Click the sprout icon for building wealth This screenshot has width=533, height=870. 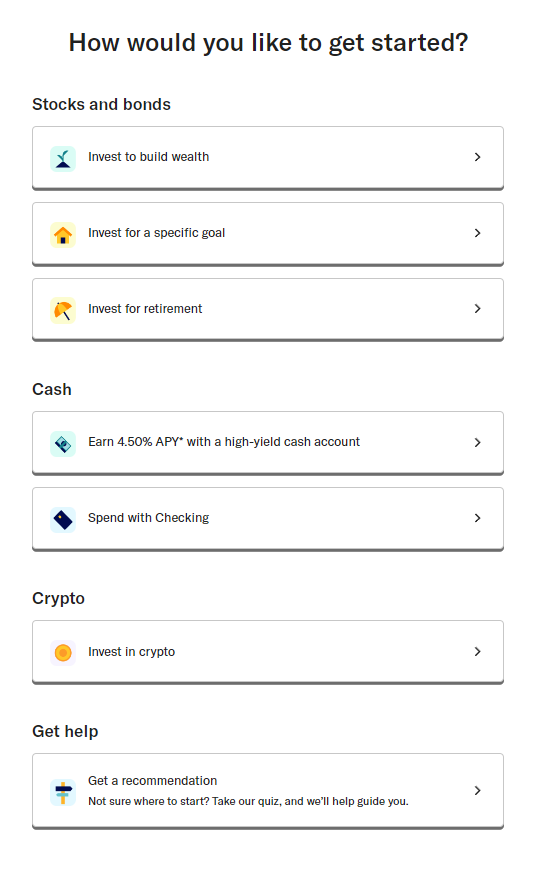coord(63,158)
